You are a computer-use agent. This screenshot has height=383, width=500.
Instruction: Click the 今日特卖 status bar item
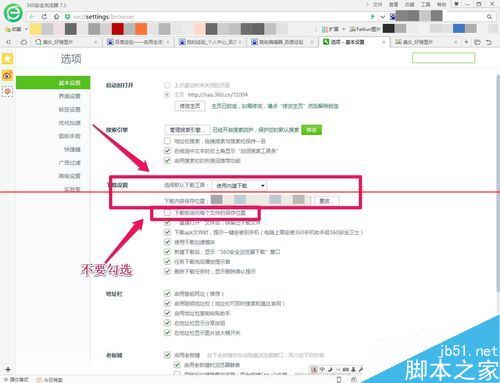(x=49, y=380)
